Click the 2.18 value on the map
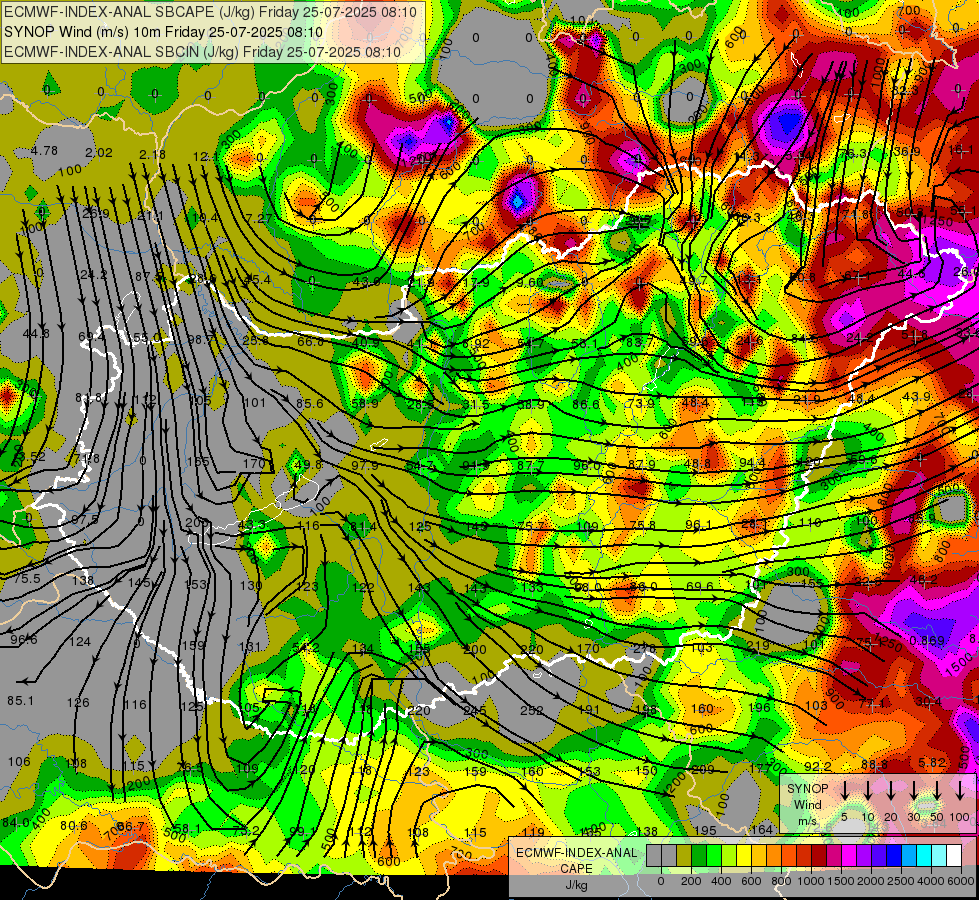Screen dimensions: 979x900 pyautogui.click(x=152, y=155)
